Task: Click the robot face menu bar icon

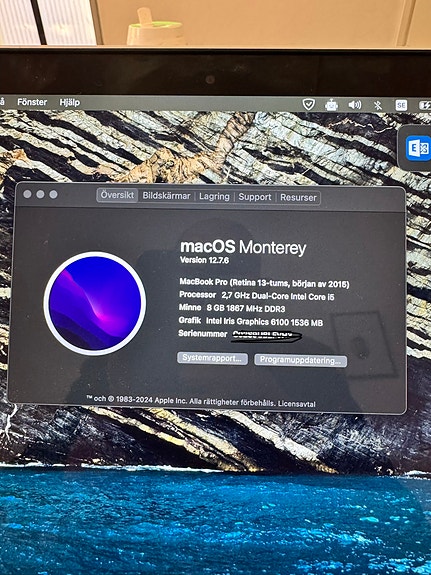Action: (x=331, y=106)
